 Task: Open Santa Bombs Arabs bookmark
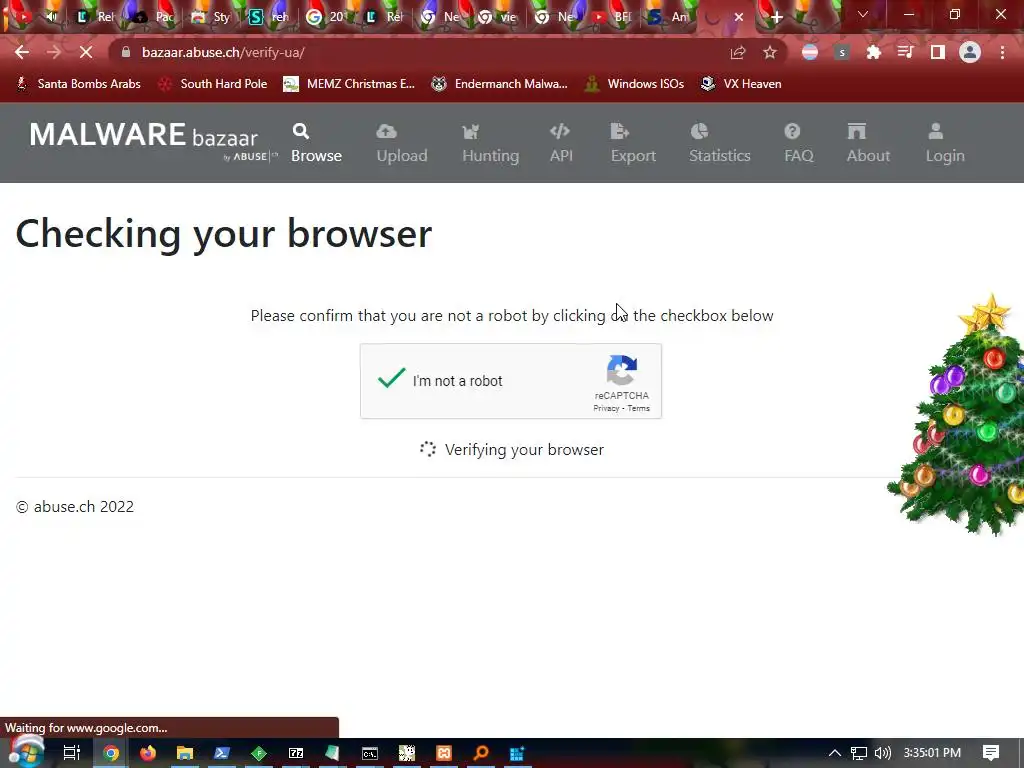[x=78, y=84]
